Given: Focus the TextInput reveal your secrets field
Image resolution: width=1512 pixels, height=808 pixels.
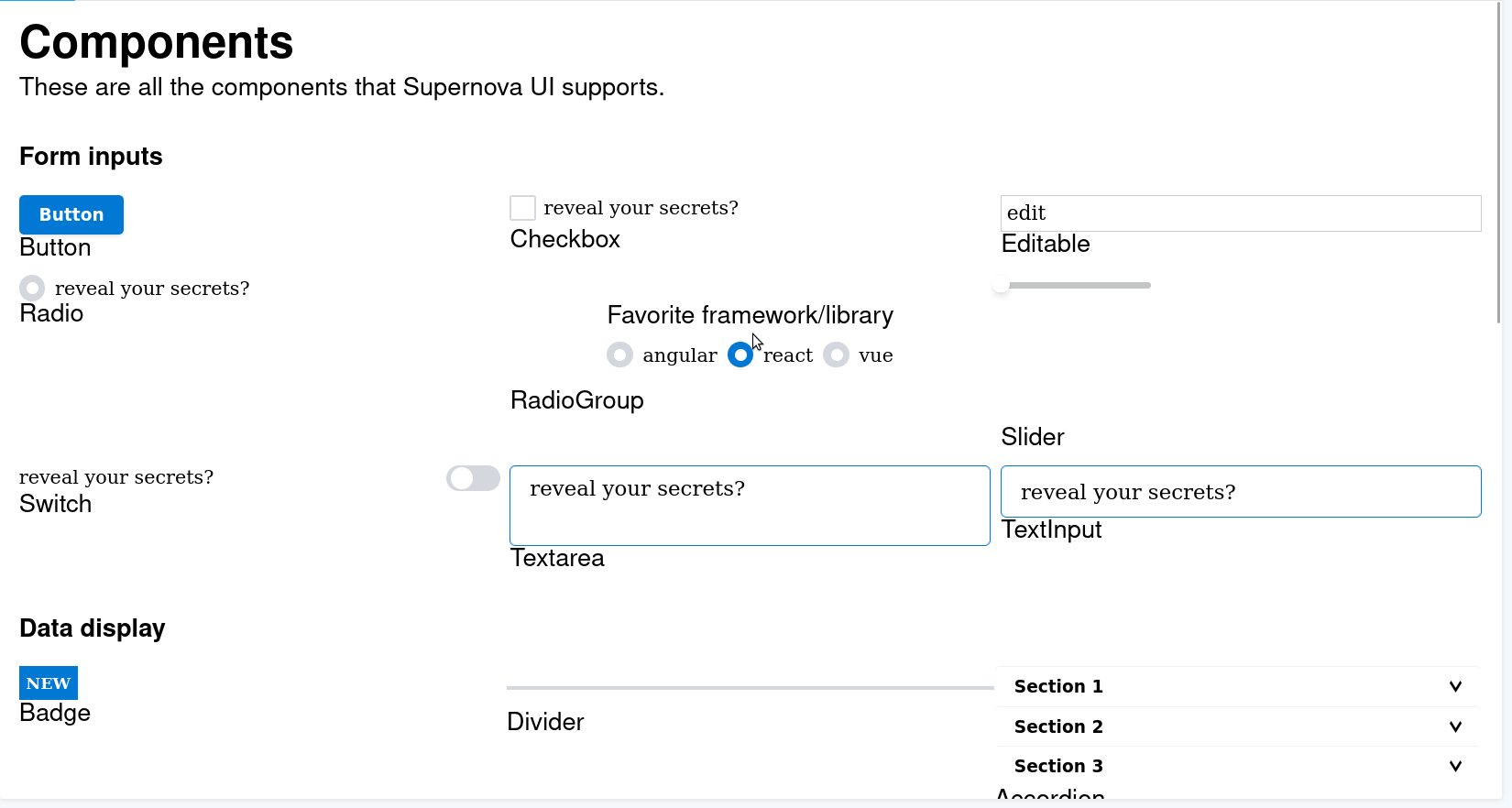Looking at the screenshot, I should [x=1241, y=492].
